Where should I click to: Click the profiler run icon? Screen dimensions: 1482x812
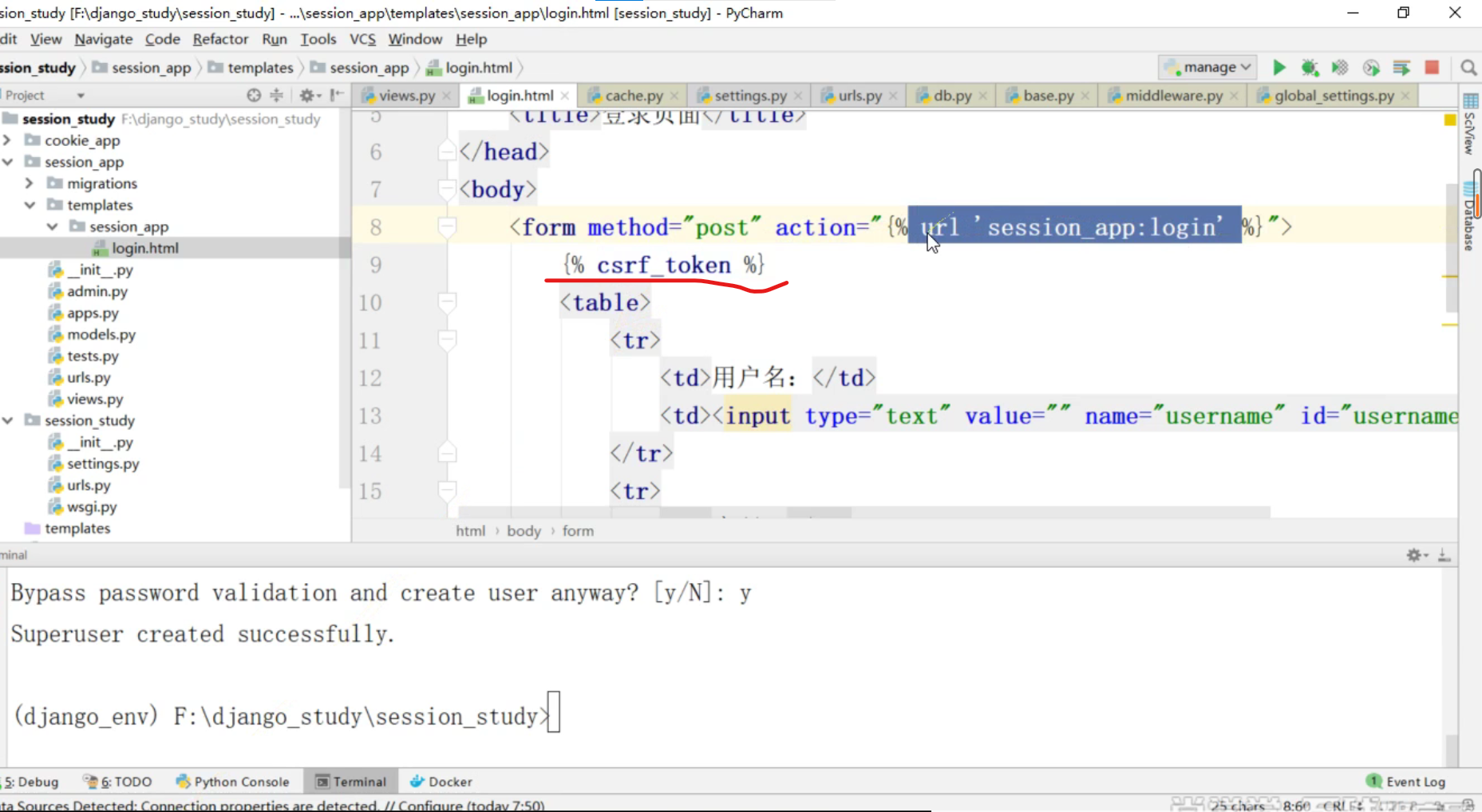tap(1371, 68)
